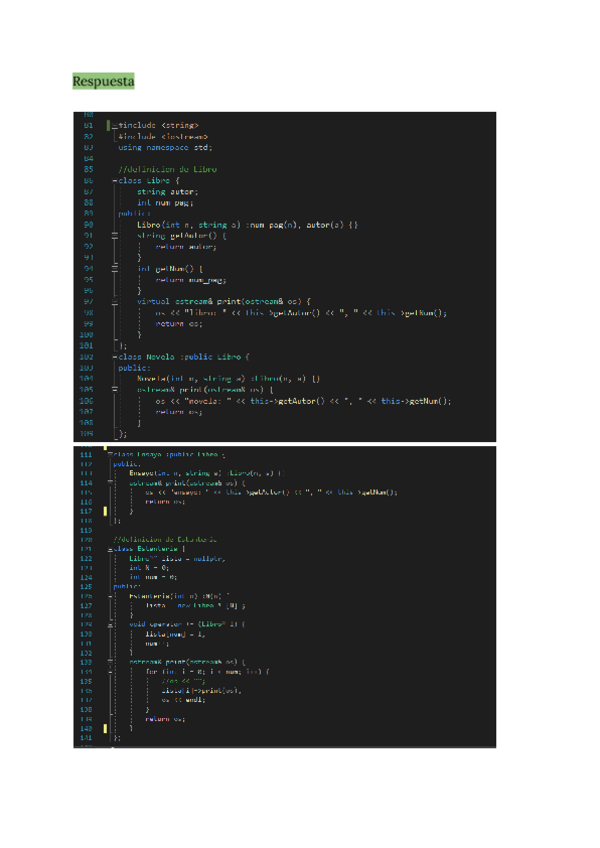Click "return autor;" on line 92
This screenshot has width=600, height=848.
point(186,247)
